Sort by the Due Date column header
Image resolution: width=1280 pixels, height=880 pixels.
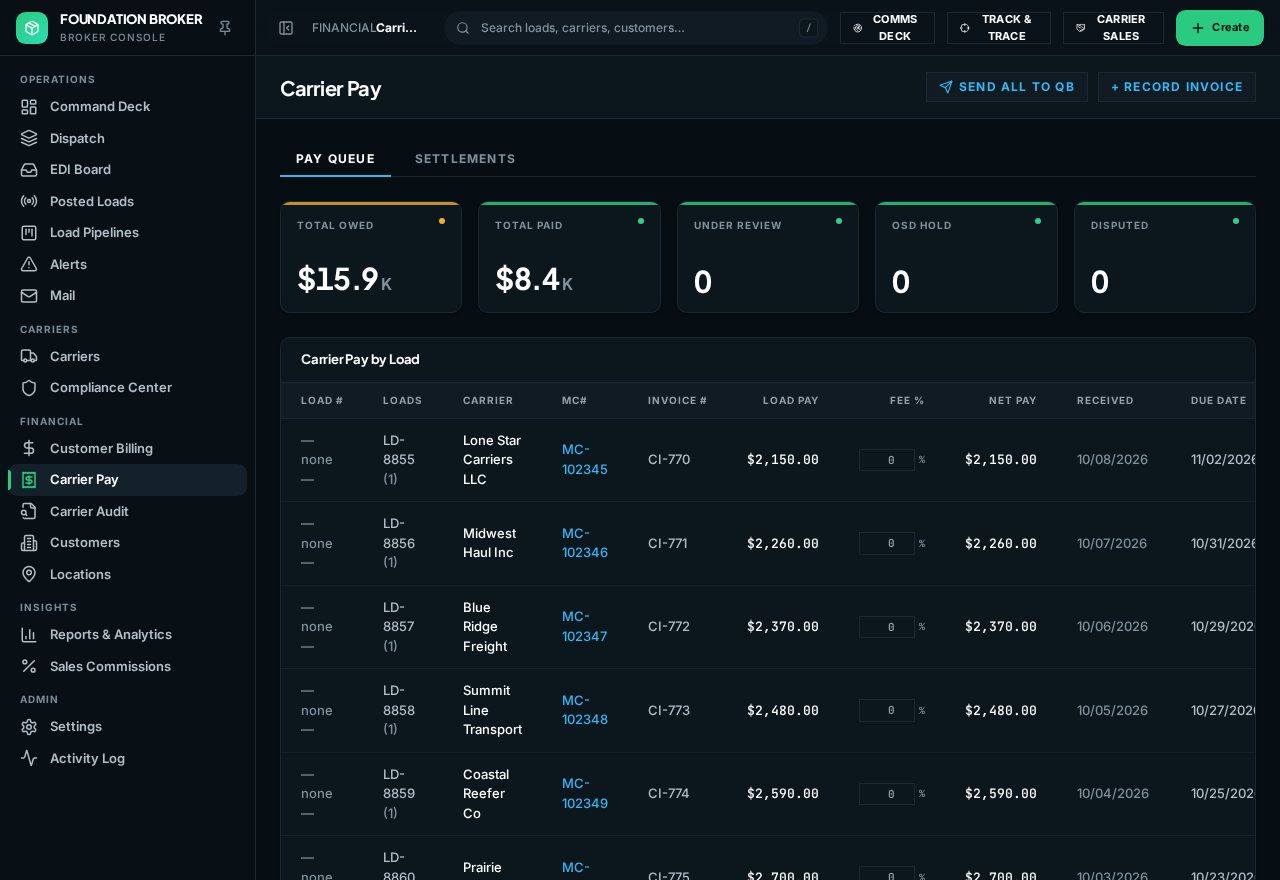click(1218, 400)
